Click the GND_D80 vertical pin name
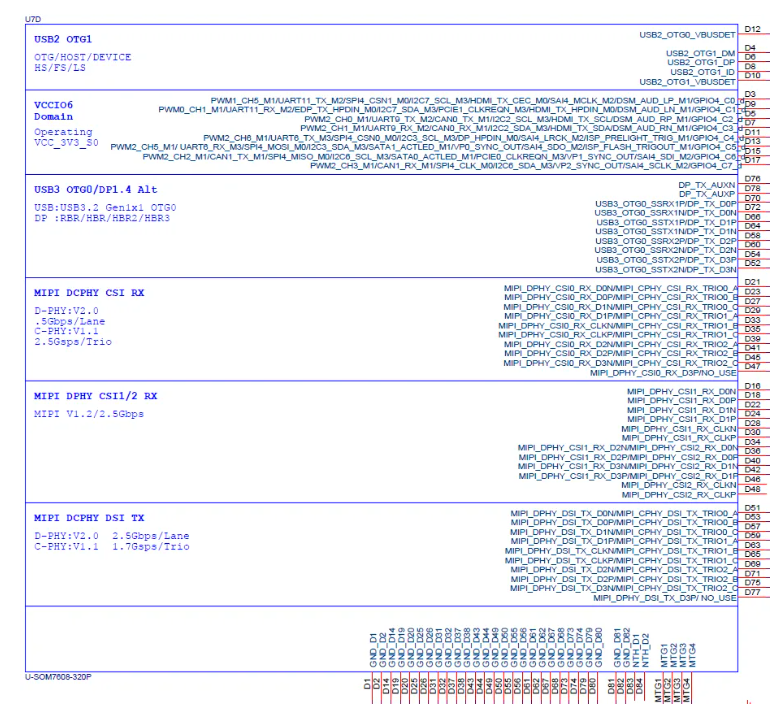Image resolution: width=784 pixels, height=705 pixels. click(598, 648)
